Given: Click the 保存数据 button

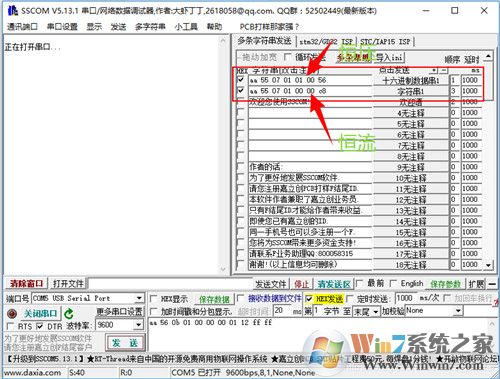Looking at the screenshot, I should coord(214,299).
